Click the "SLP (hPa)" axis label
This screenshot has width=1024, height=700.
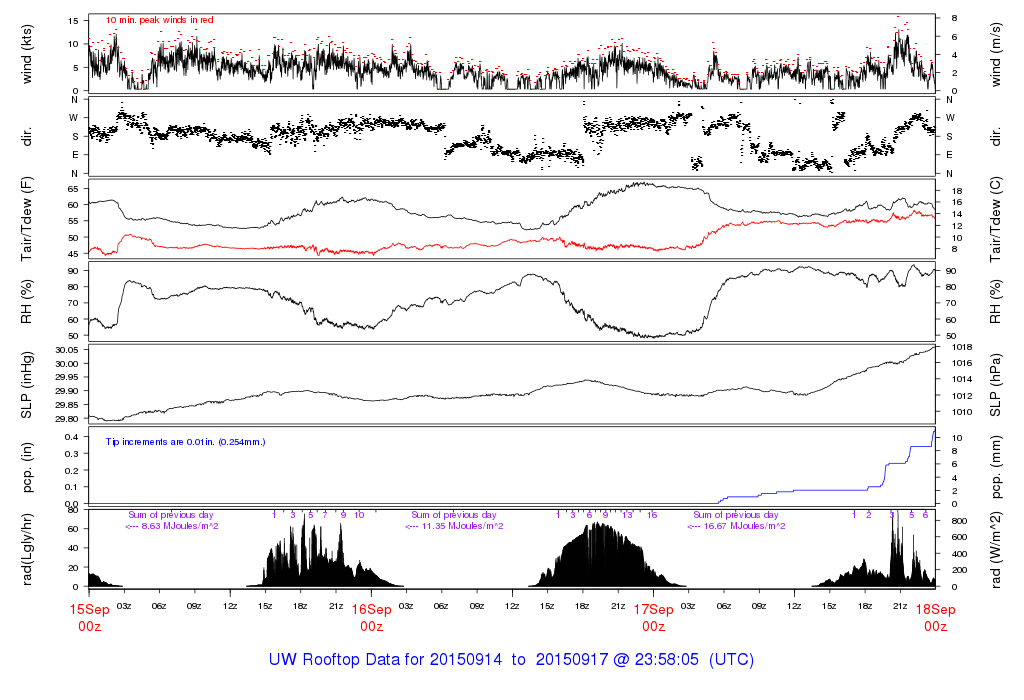pyautogui.click(x=995, y=384)
